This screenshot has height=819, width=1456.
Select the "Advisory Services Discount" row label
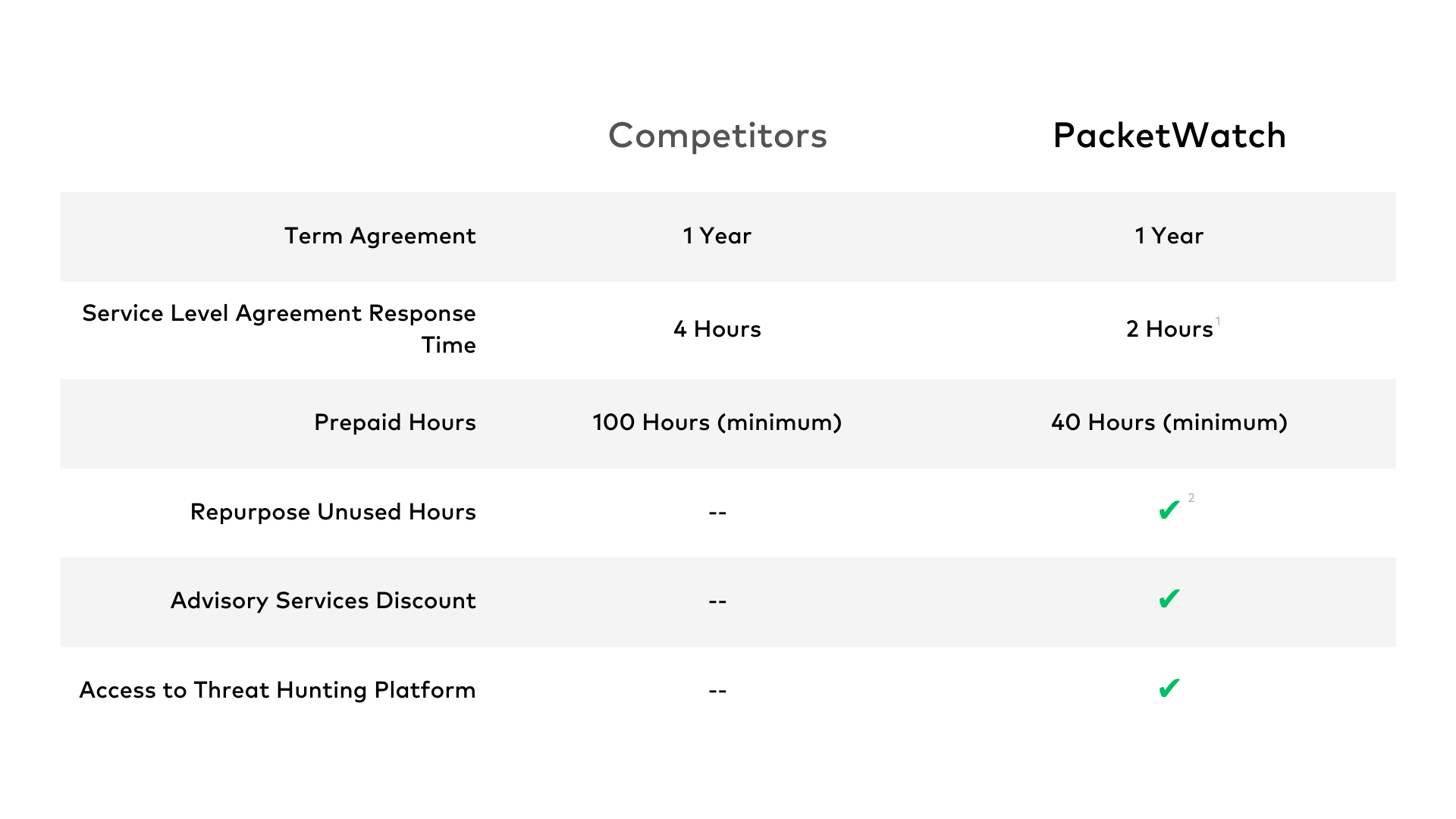[323, 601]
